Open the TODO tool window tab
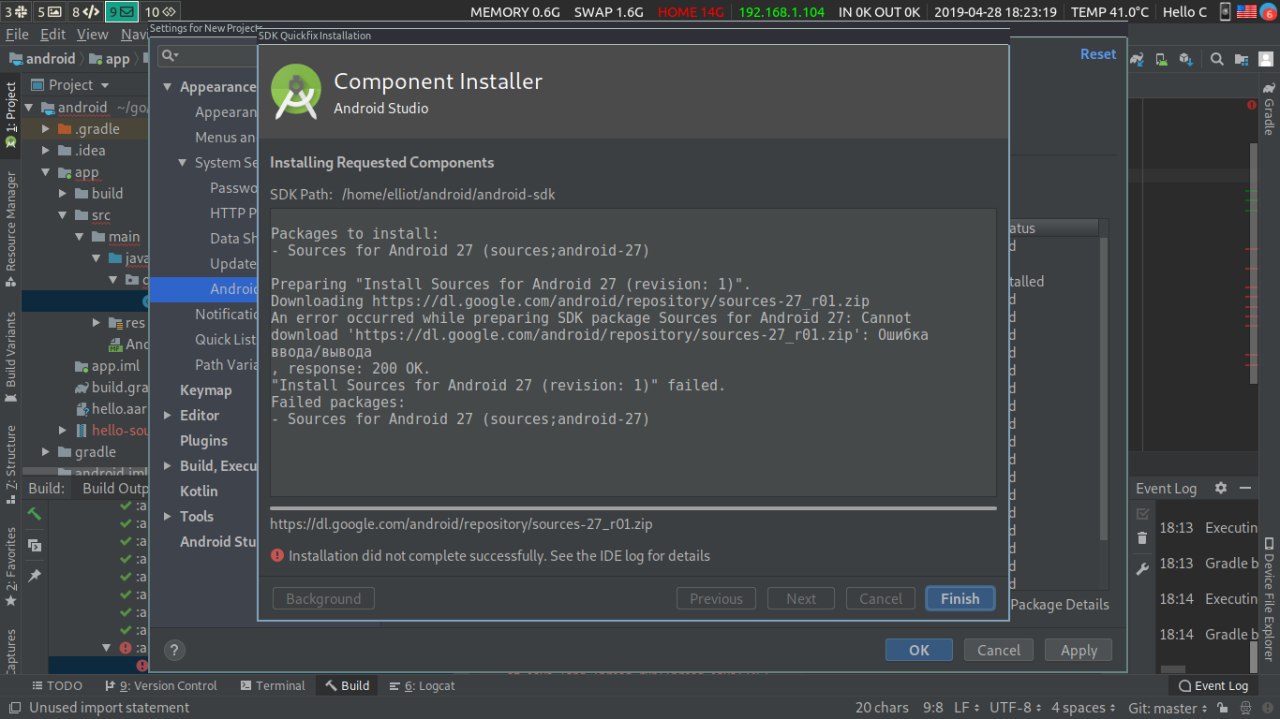 [57, 685]
